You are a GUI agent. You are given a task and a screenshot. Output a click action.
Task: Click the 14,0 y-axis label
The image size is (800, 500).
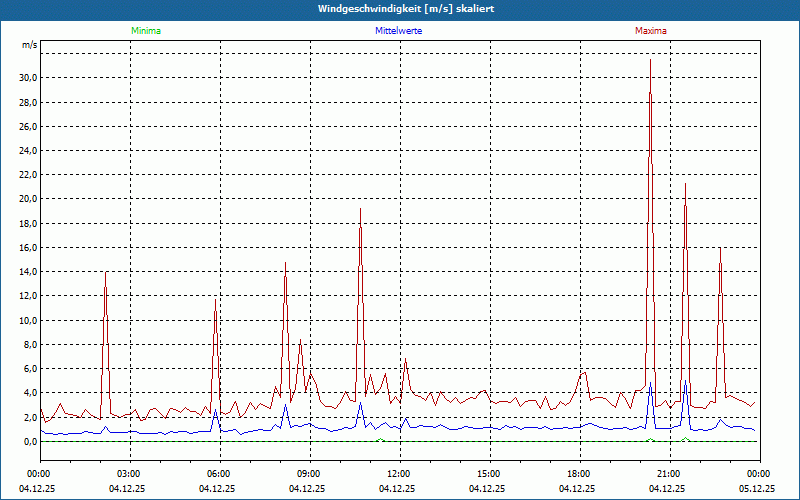(x=28, y=272)
